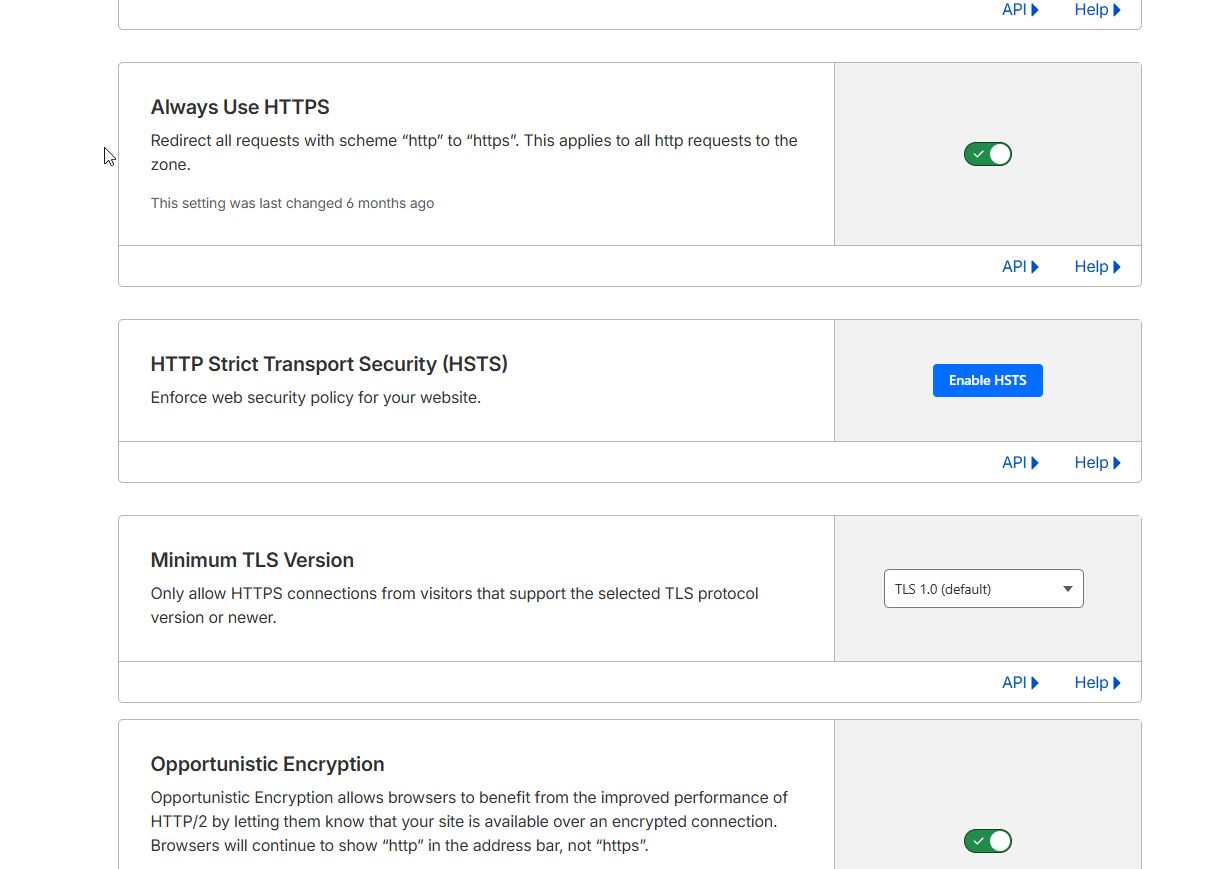Click API arrow icon in Always Use HTTPS card
Screen dimensions: 1230x869
(x=1035, y=267)
